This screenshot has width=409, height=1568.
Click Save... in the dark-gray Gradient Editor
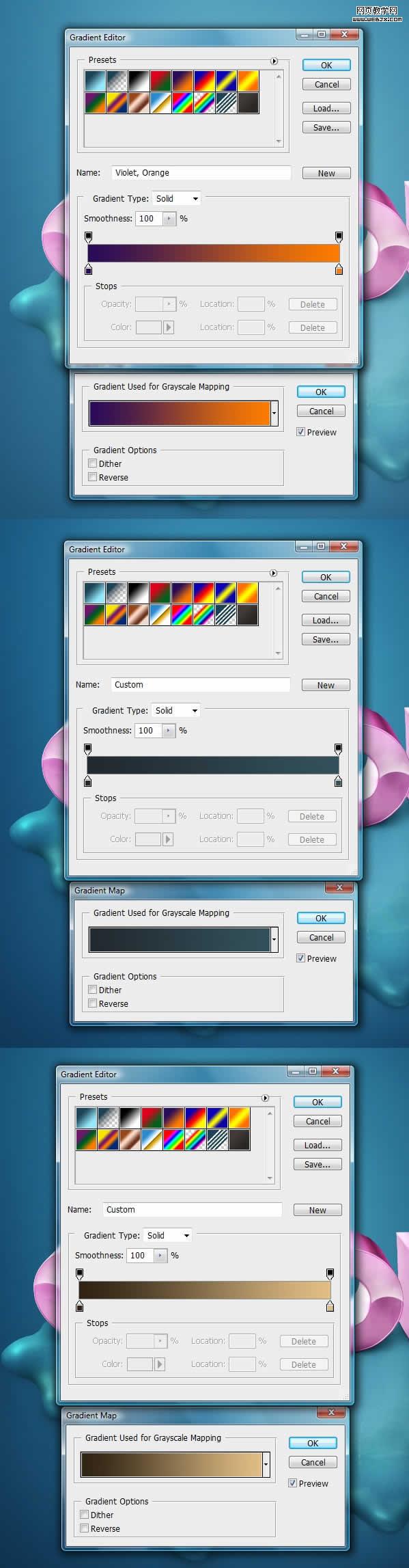[x=326, y=640]
